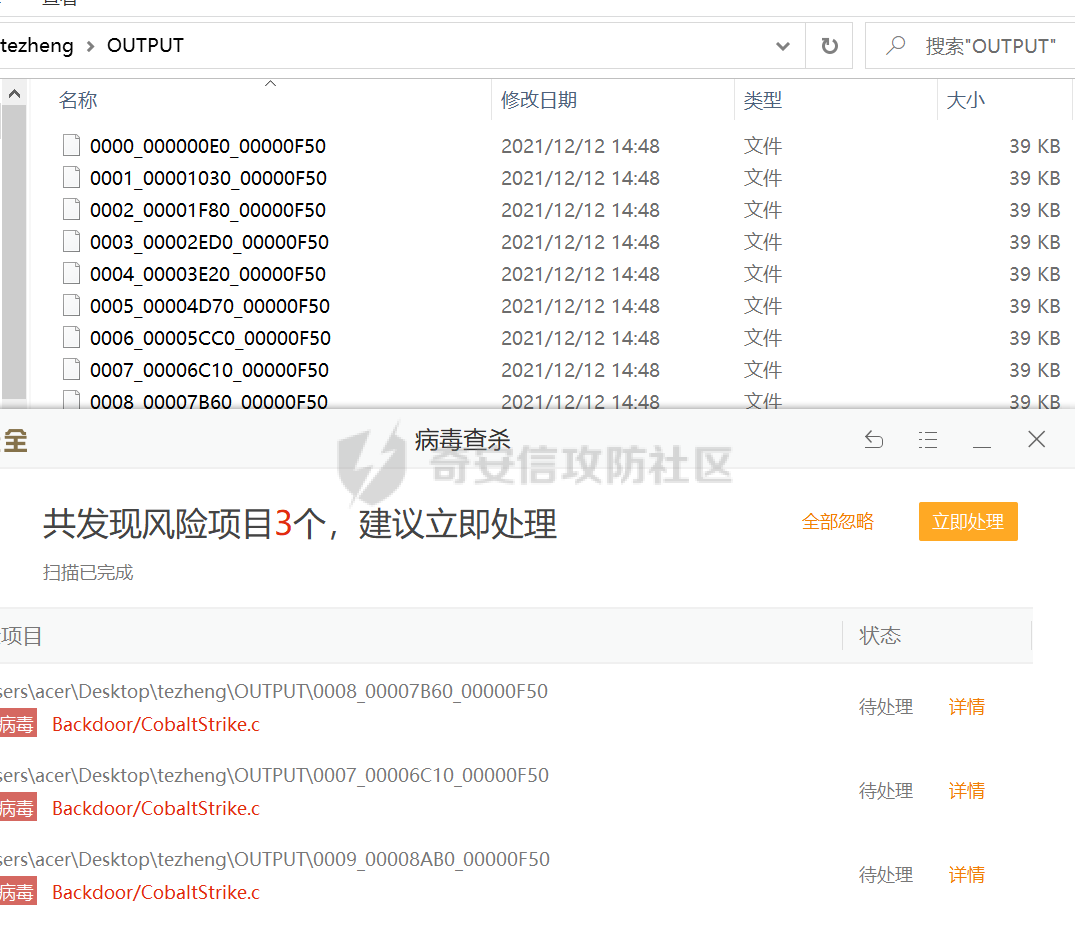Click the 全部忽略 link
1075x929 pixels.
837,522
